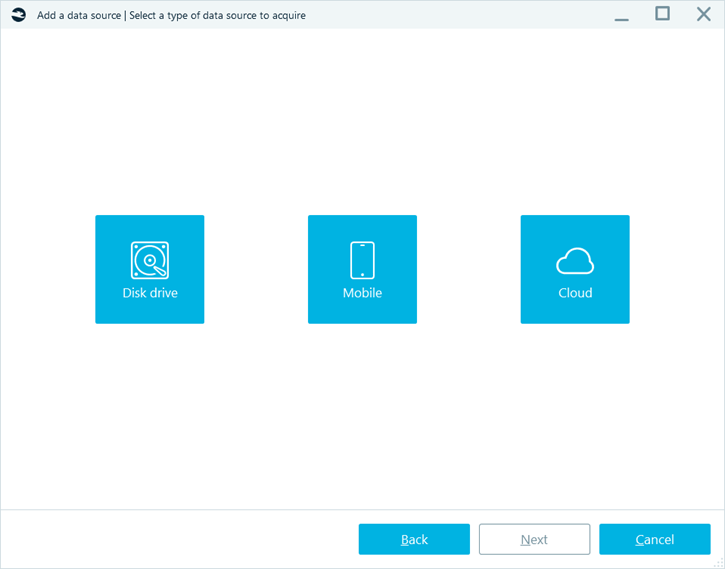This screenshot has height=569, width=725.
Task: Go to previous step with Back button
Action: pyautogui.click(x=414, y=539)
